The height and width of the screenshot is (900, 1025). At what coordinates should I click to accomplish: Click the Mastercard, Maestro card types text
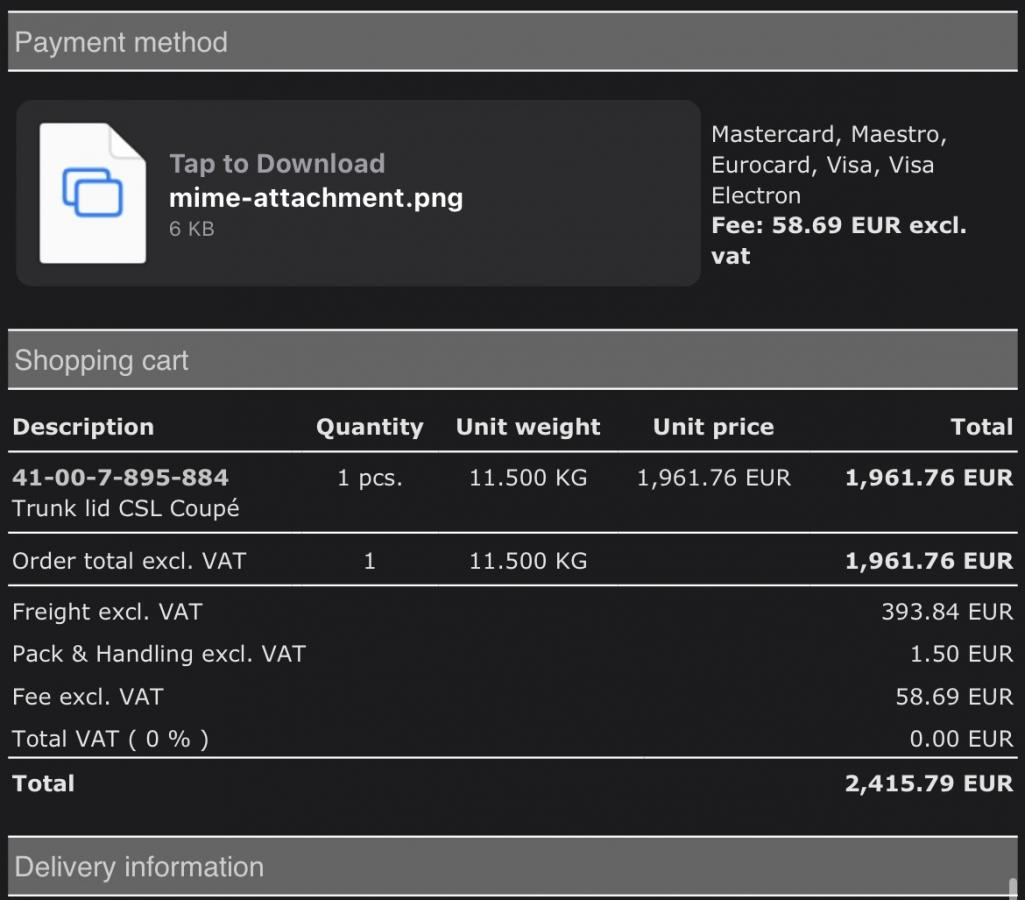pos(828,135)
